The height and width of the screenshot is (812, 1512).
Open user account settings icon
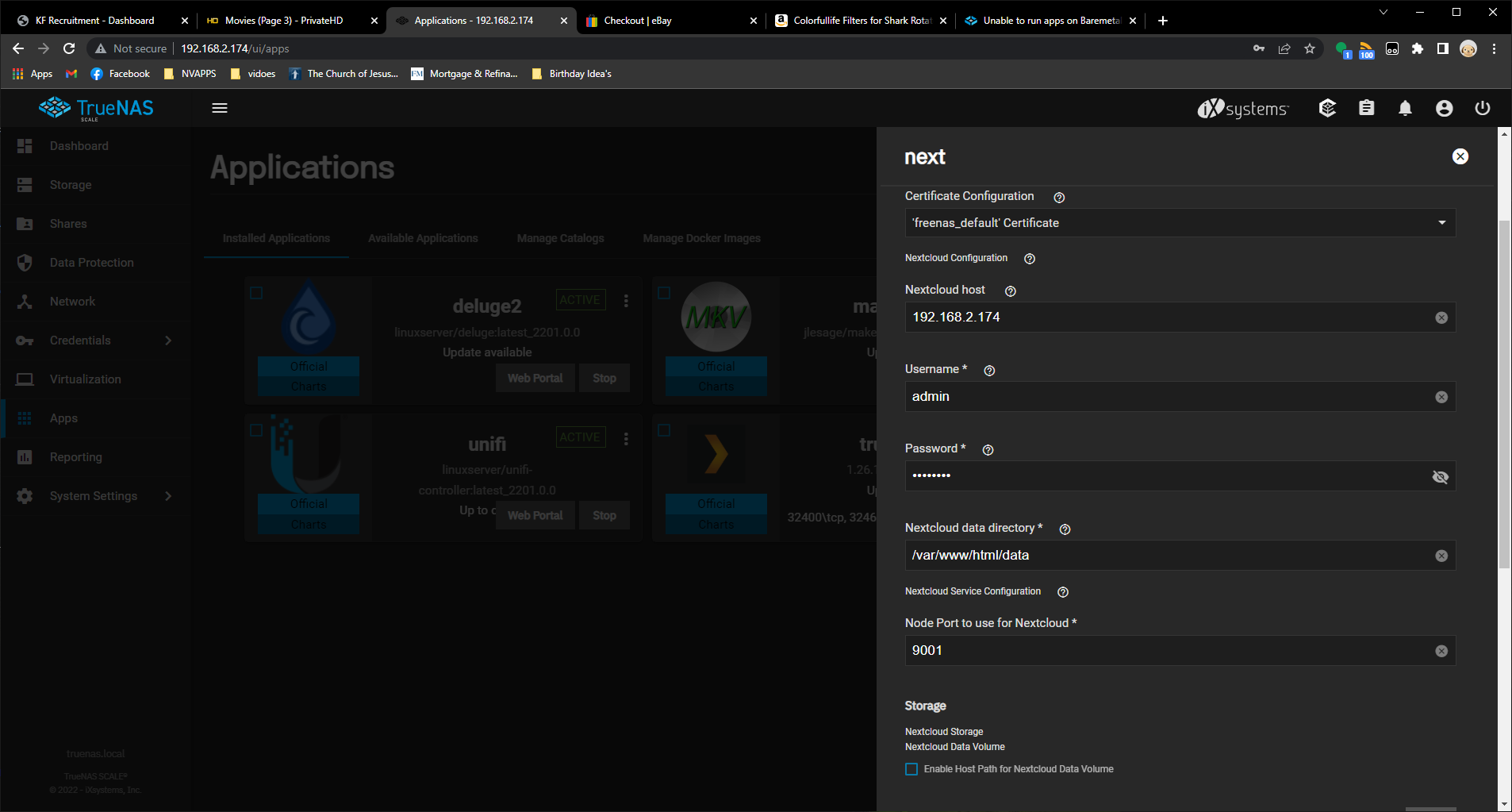click(1444, 108)
